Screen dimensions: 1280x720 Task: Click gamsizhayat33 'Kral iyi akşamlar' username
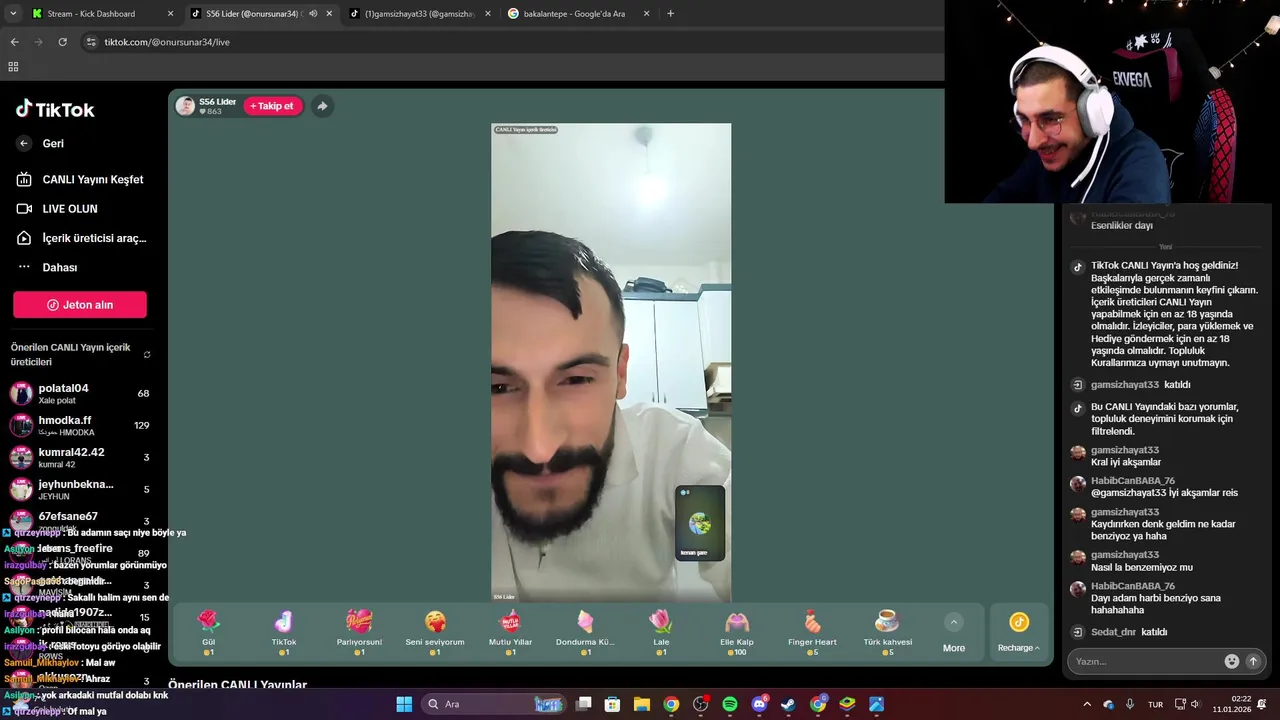(1125, 450)
